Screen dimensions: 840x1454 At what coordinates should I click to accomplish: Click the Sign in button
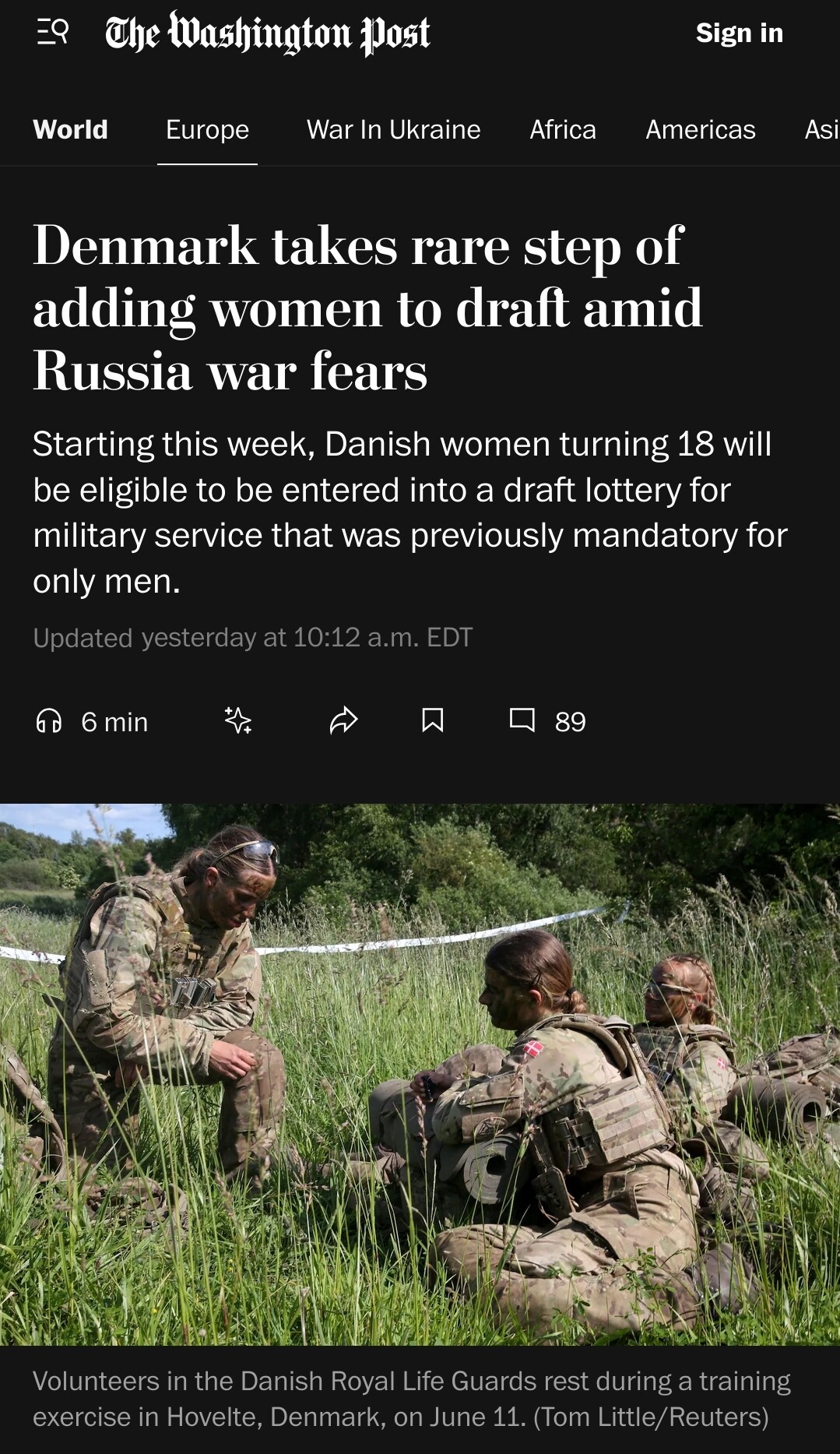click(x=739, y=33)
